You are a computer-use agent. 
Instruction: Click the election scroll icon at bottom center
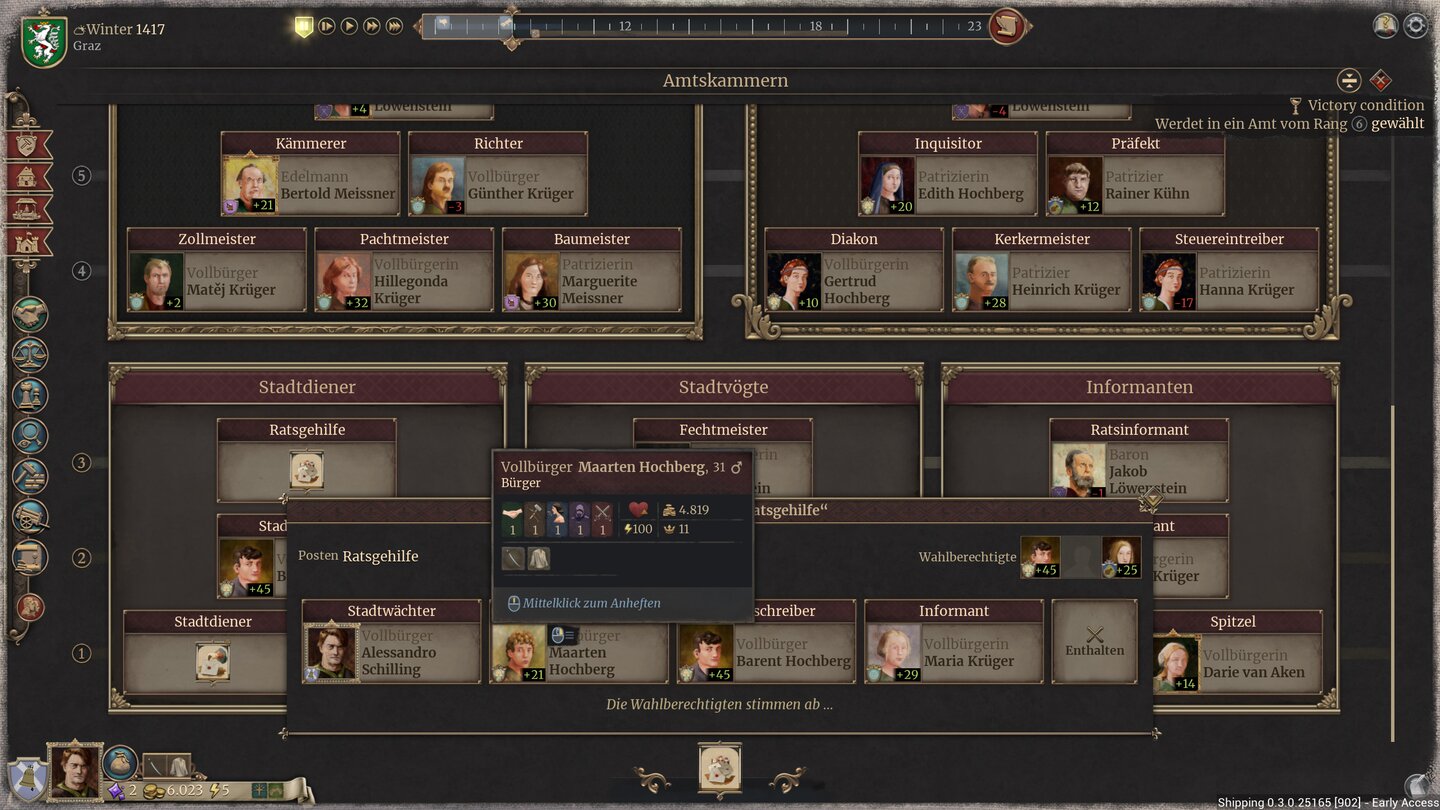click(x=720, y=768)
